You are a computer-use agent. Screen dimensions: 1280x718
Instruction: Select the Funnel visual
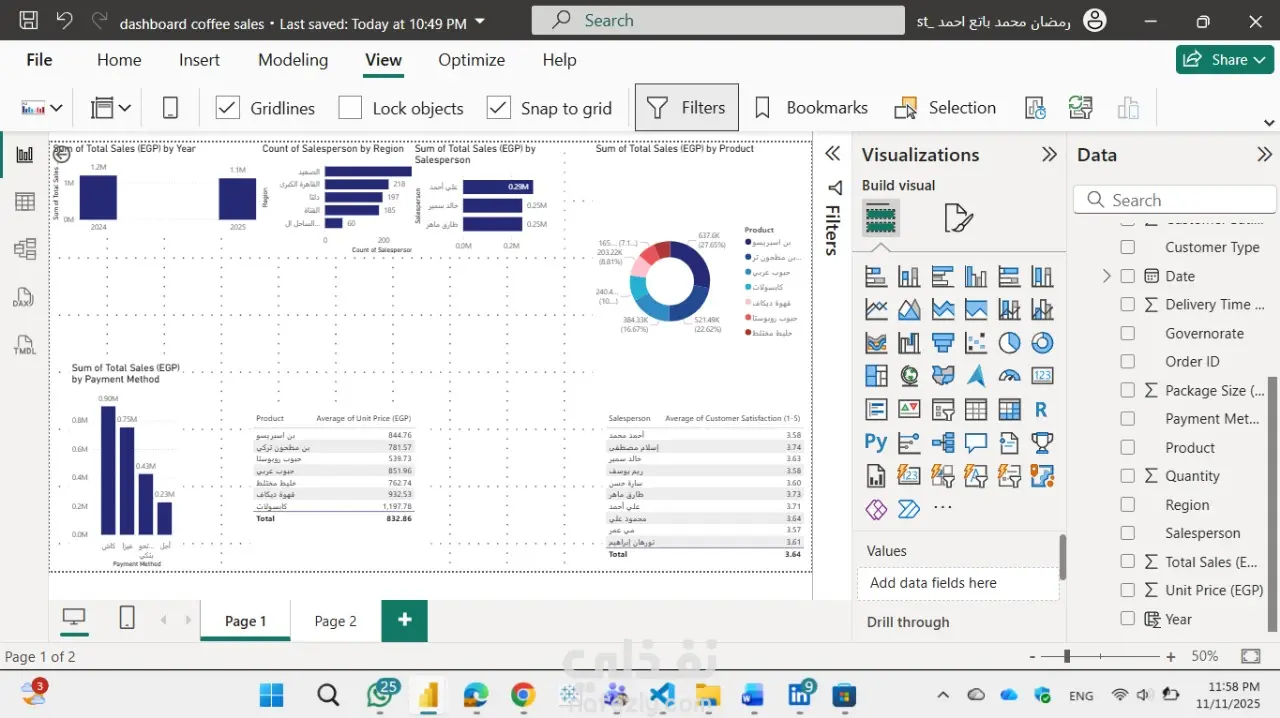[x=942, y=343]
